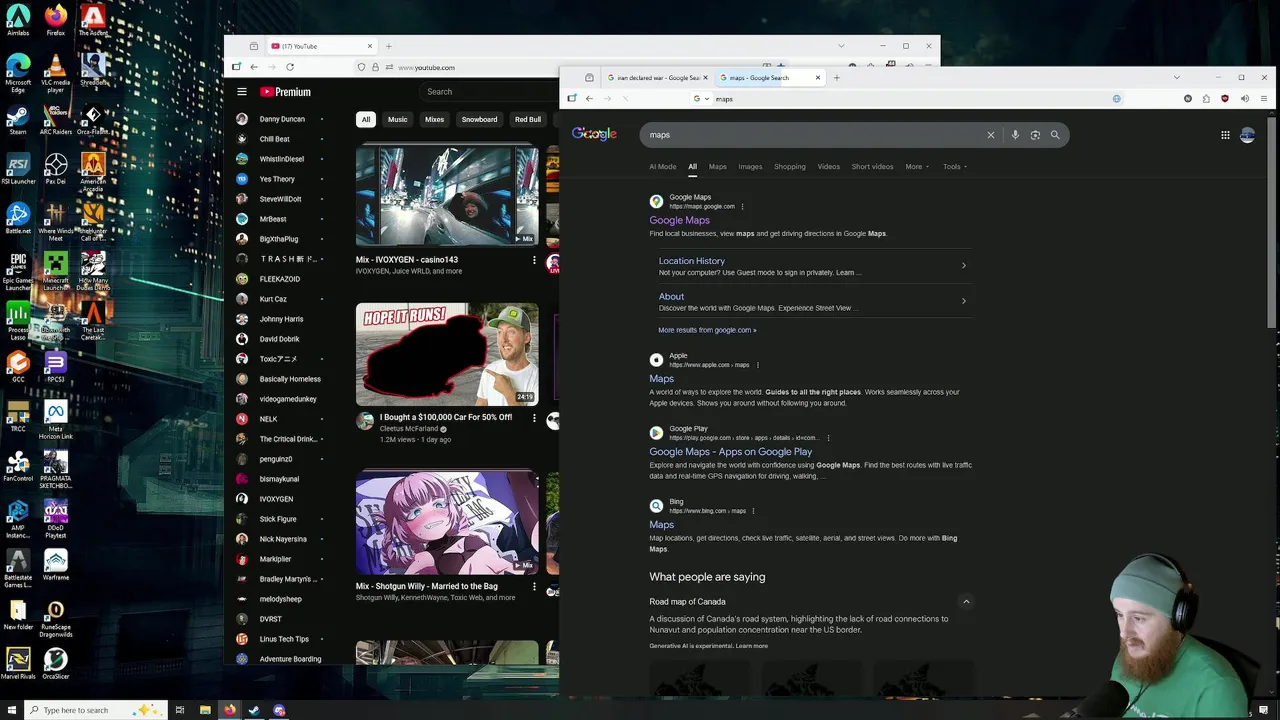Open the search engine selector in the URL bar

point(701,99)
